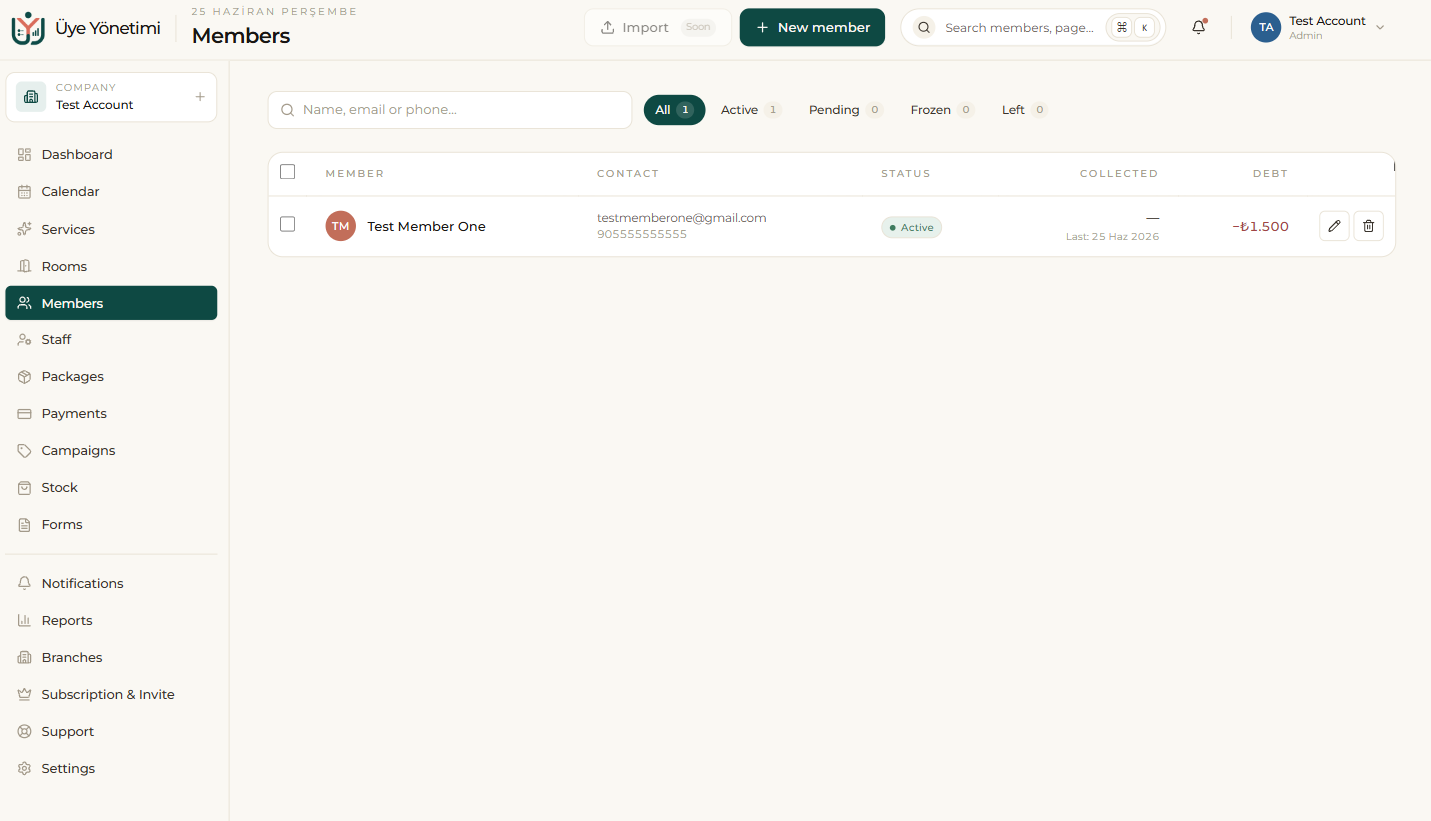This screenshot has height=821, width=1431.
Task: Switch to the Left filter tab
Action: 1024,110
